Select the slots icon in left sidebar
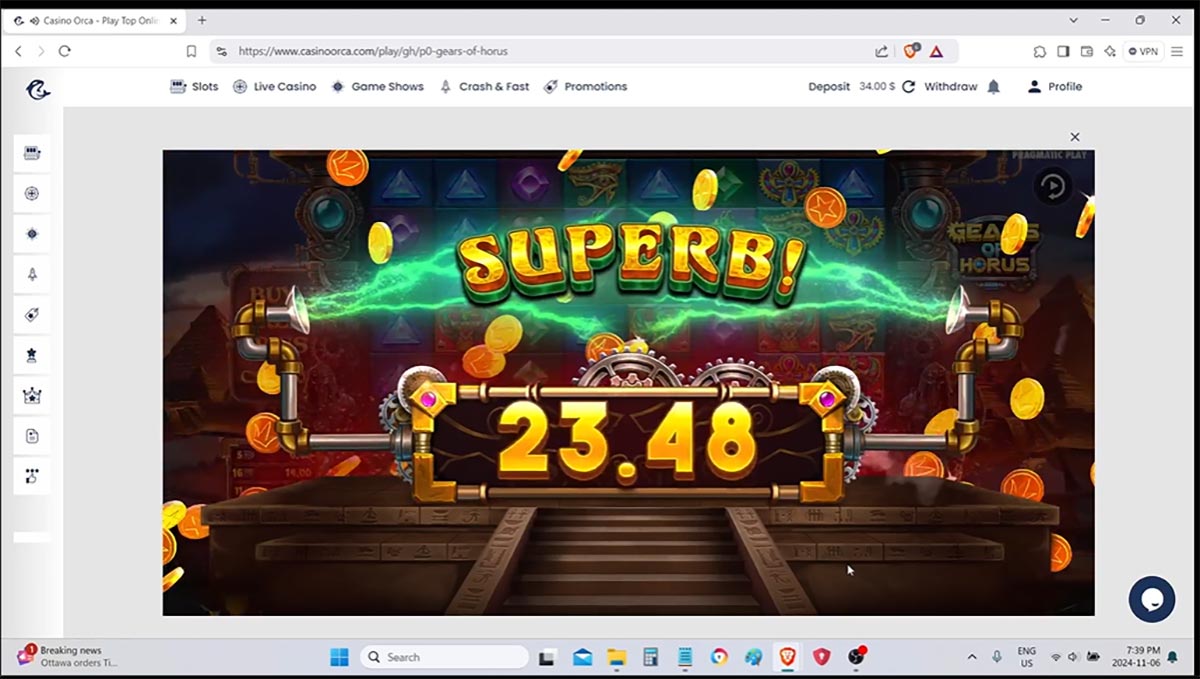 [x=32, y=153]
